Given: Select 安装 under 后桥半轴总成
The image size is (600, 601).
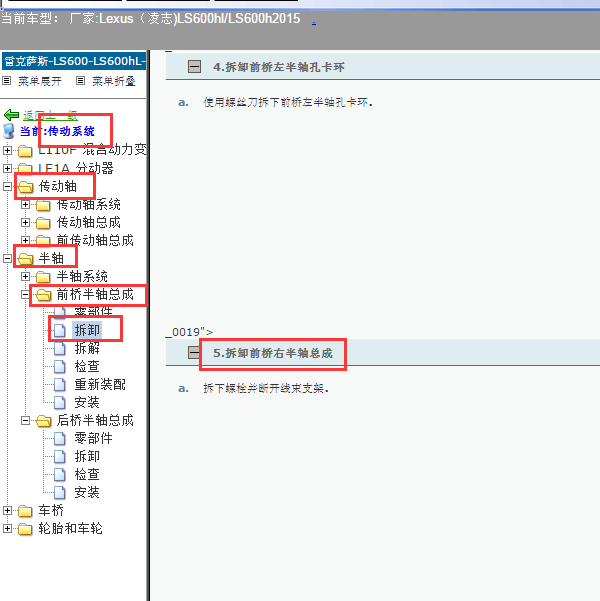Looking at the screenshot, I should pyautogui.click(x=87, y=492).
